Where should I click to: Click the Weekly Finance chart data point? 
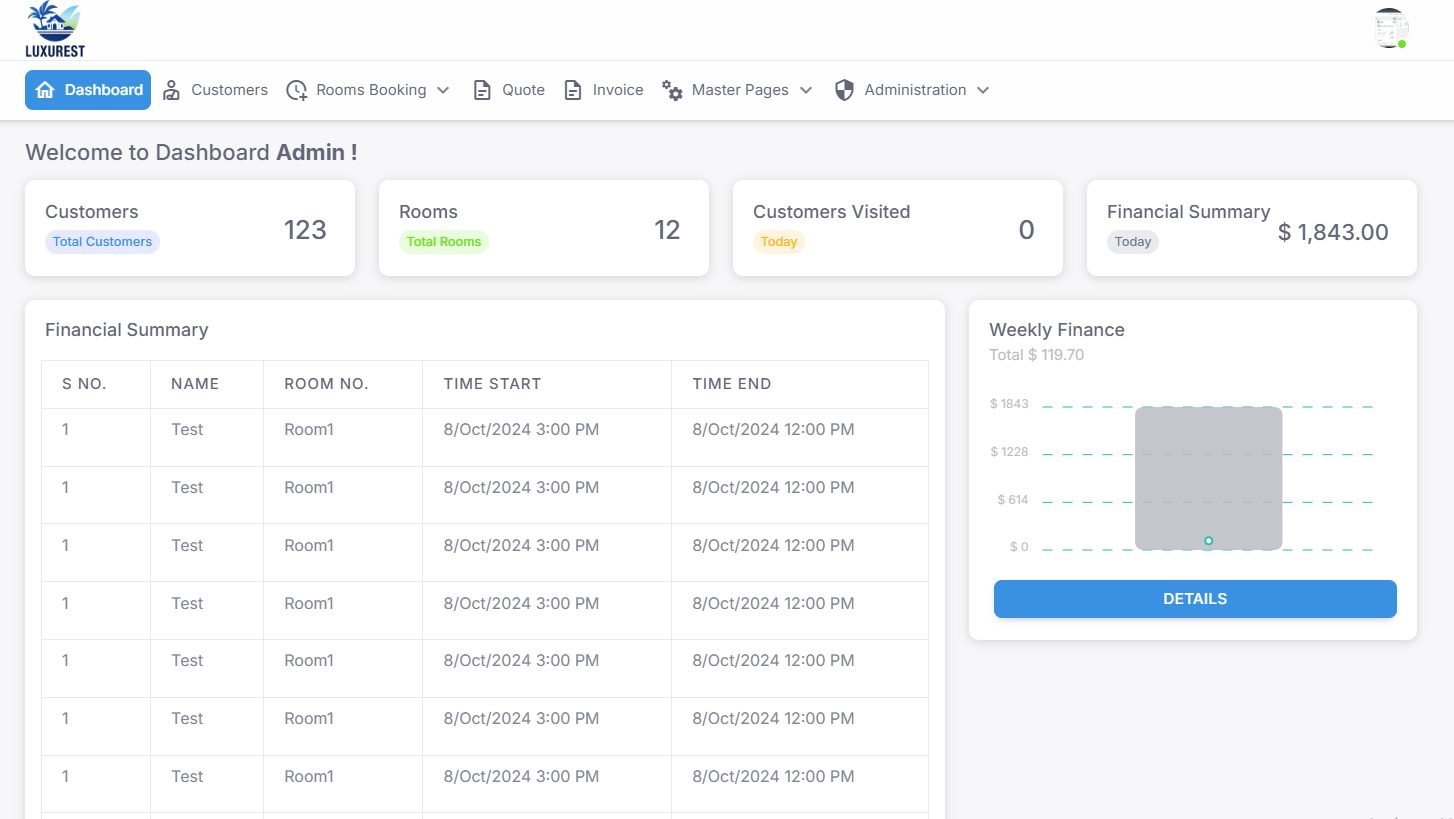(x=1208, y=541)
